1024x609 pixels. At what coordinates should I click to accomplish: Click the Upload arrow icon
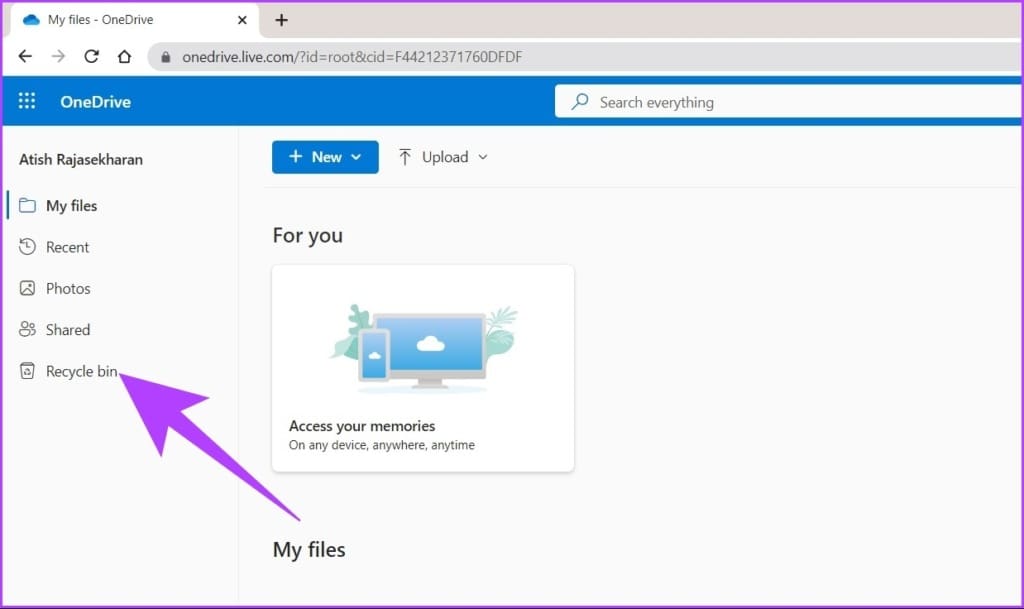[405, 157]
